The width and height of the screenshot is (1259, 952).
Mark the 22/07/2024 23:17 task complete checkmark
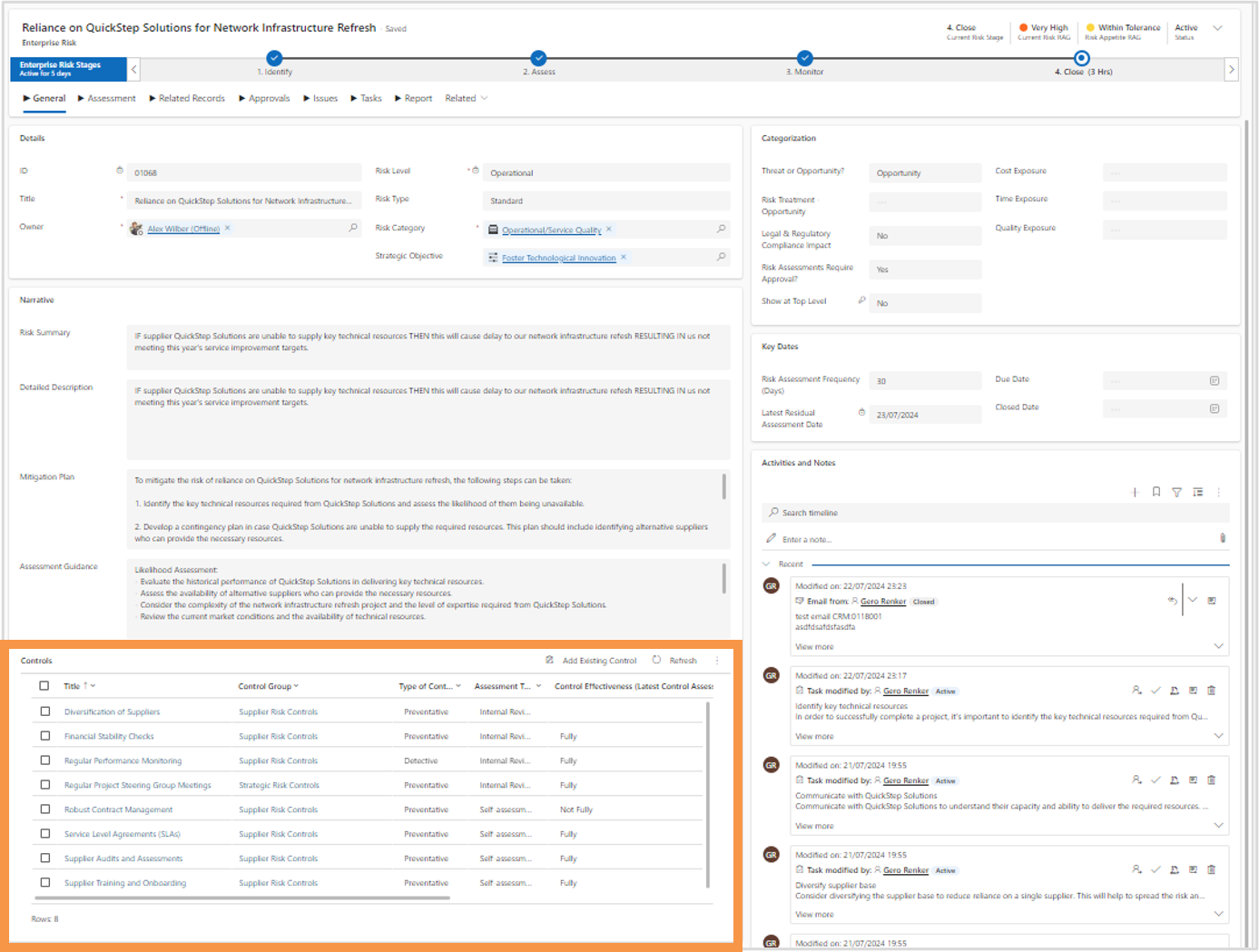1156,691
